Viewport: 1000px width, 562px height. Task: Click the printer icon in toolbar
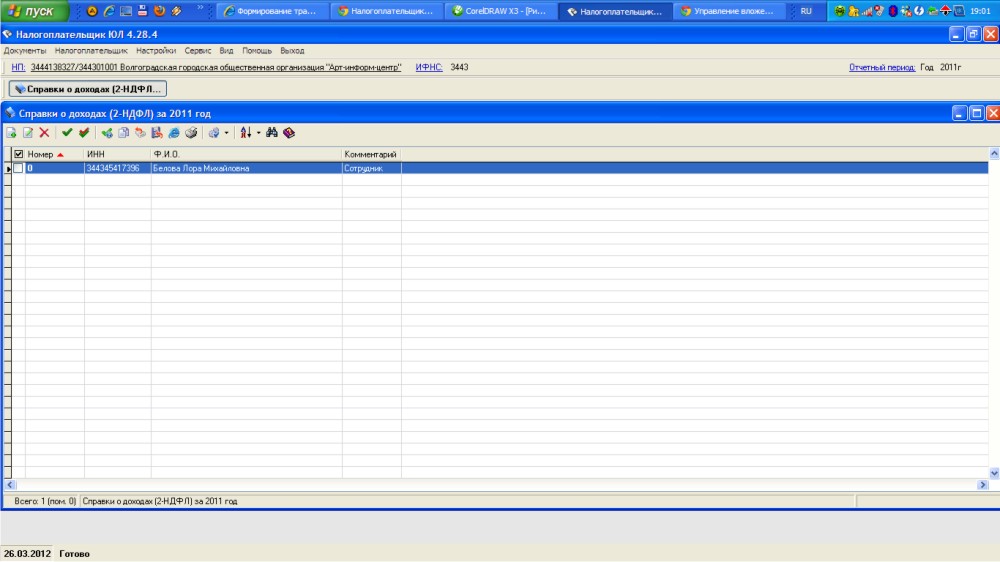[191, 133]
